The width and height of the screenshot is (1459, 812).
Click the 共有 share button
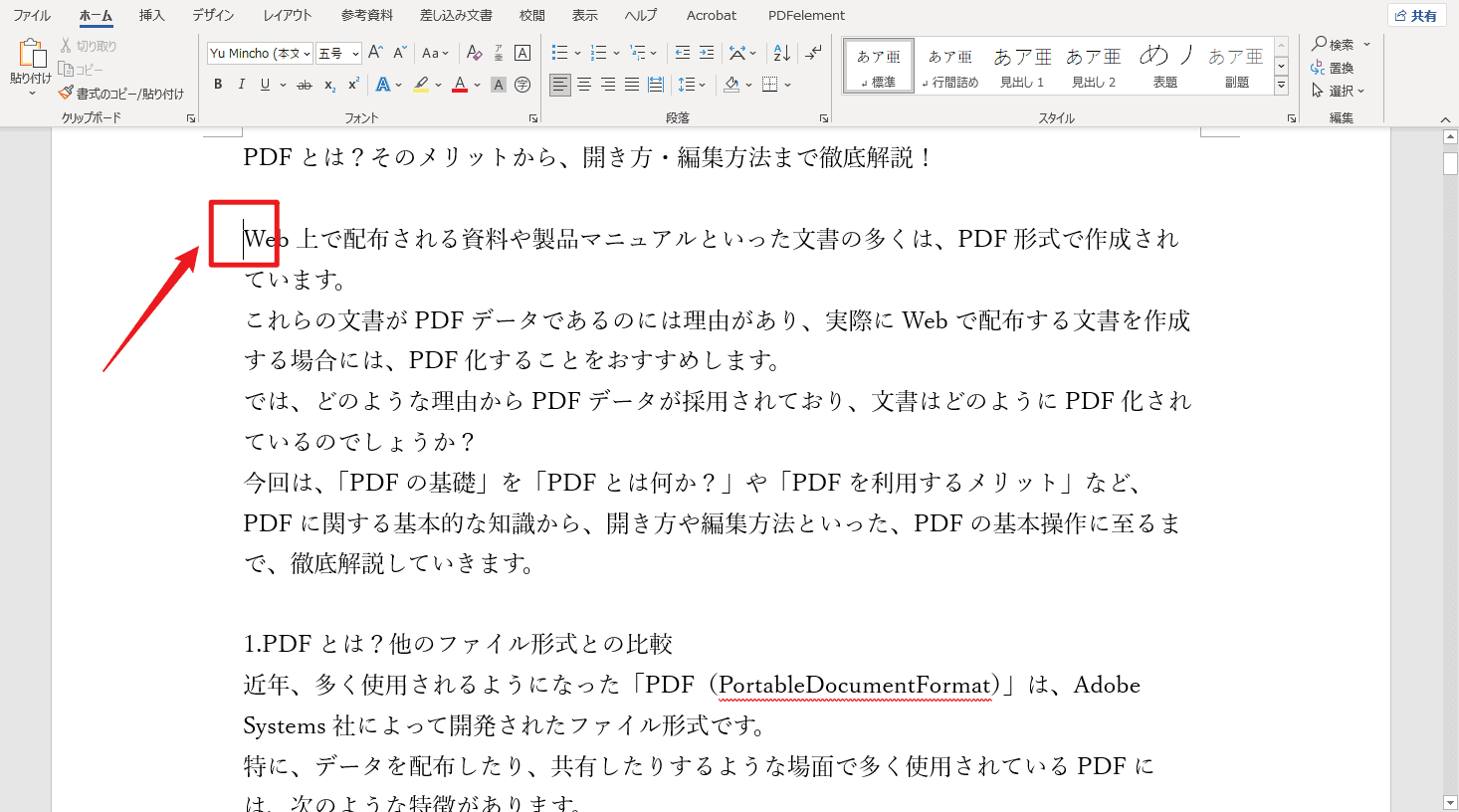1416,15
